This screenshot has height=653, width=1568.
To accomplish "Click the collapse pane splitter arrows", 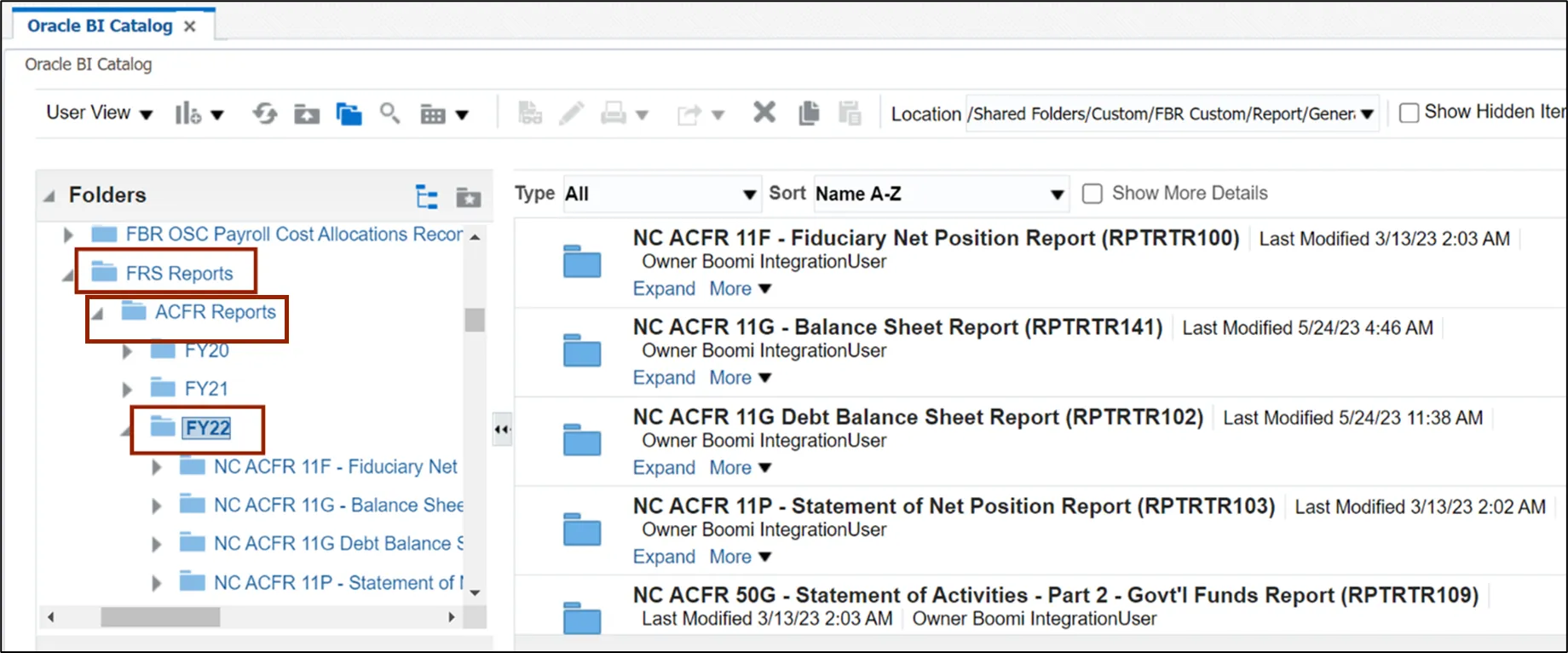I will pos(502,430).
